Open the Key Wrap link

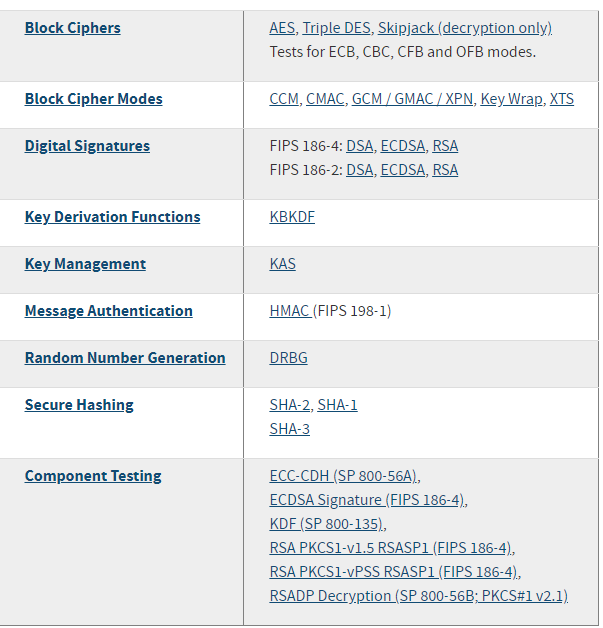[511, 99]
